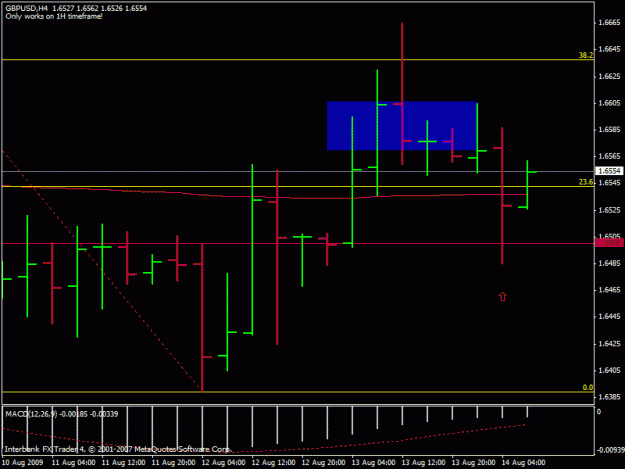Click the 1.6425 price axis label
The height and width of the screenshot is (469, 625).
(x=609, y=343)
